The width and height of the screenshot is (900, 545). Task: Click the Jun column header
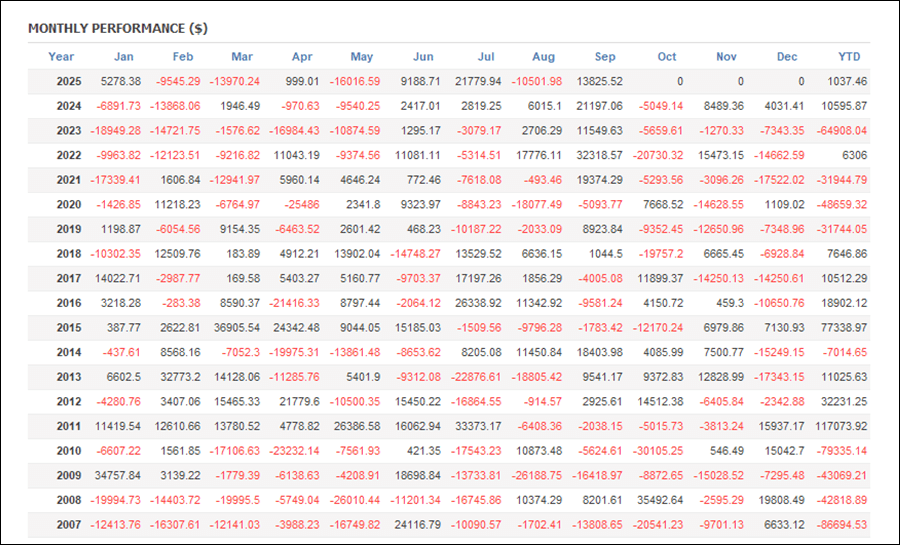pos(423,57)
